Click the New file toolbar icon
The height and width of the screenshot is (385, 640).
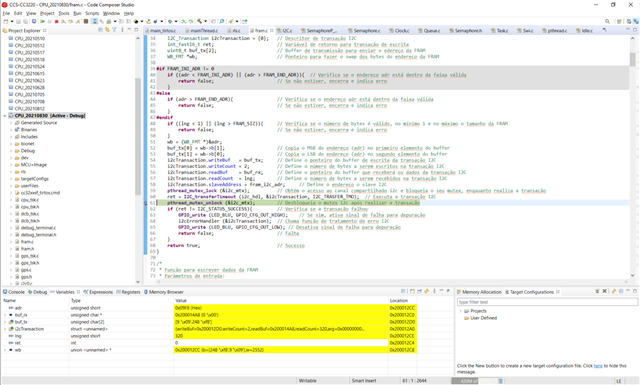6,21
